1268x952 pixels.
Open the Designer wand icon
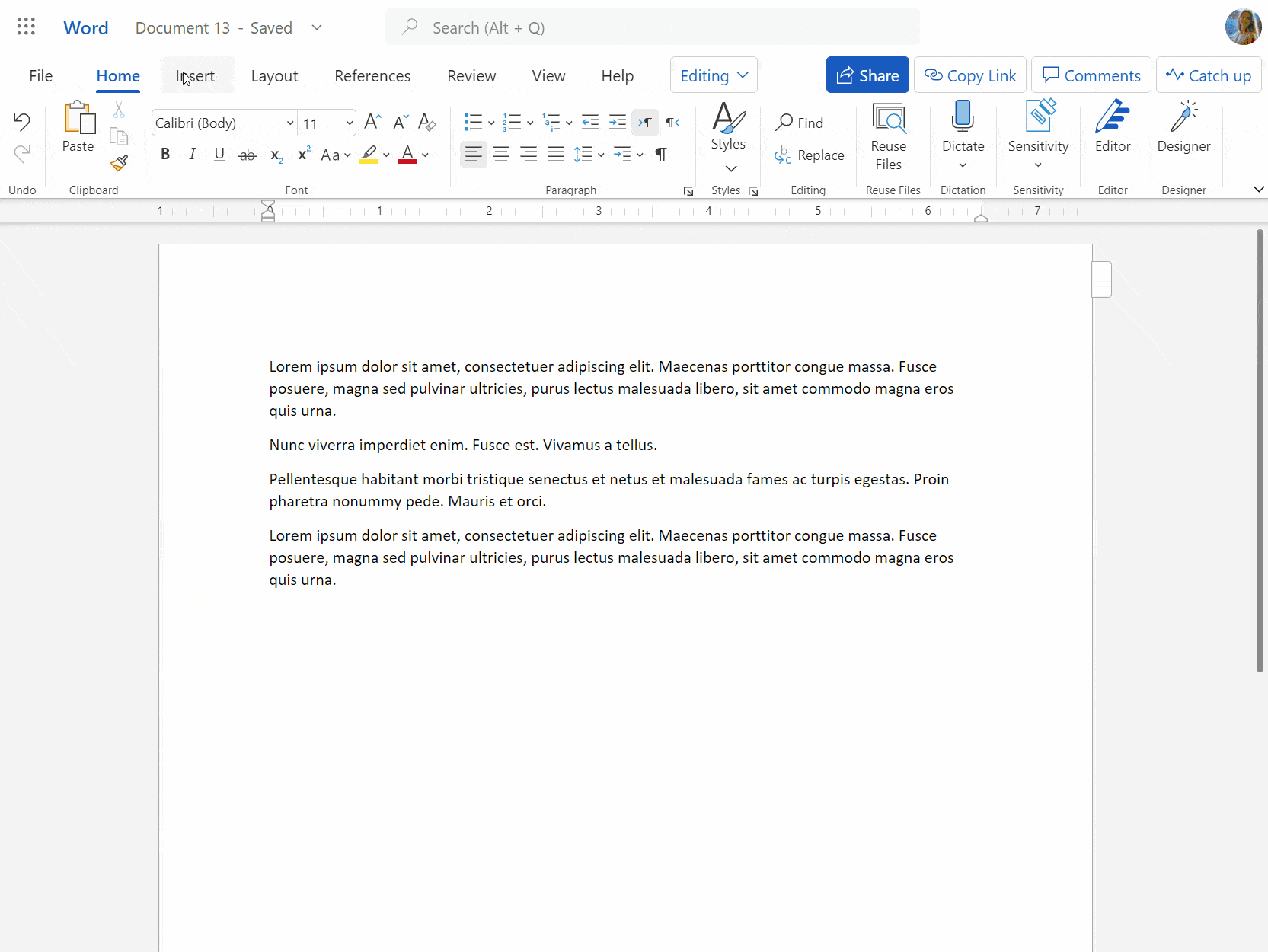[1183, 117]
